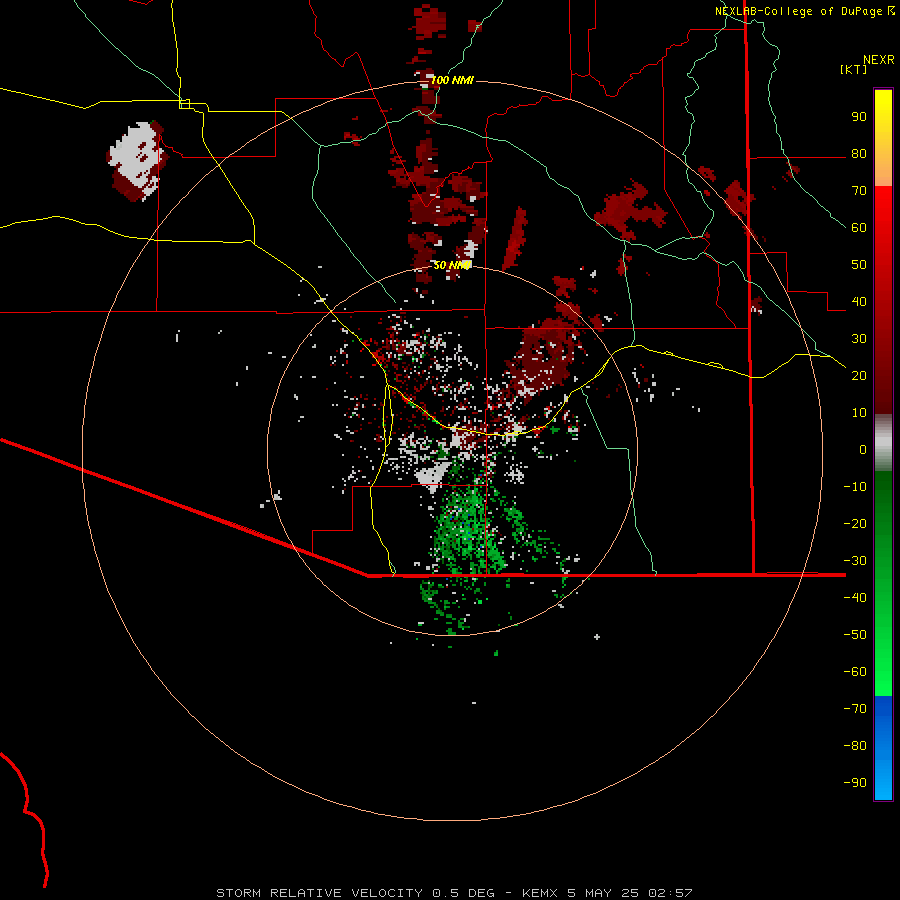Click the 20 value on velocity scale
The height and width of the screenshot is (900, 900).
[x=859, y=376]
